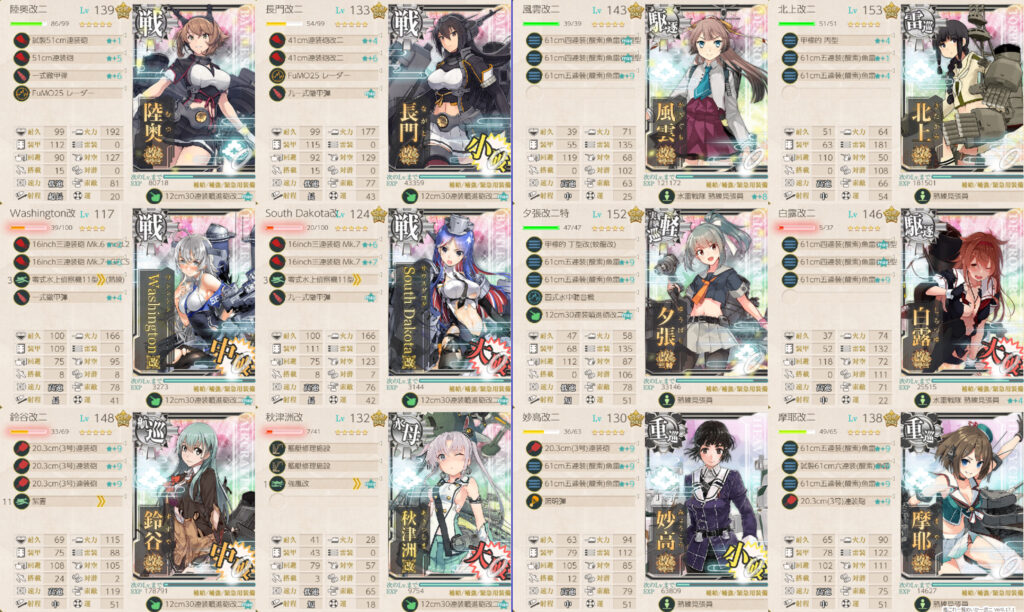Click the yellow proficiency chevrons on Suzuya's aircraft slot
Screen dimensions: 1024x612
[101, 502]
